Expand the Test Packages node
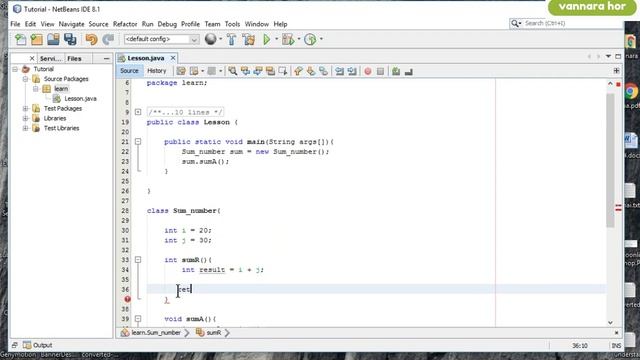640x360 pixels. tap(25, 108)
